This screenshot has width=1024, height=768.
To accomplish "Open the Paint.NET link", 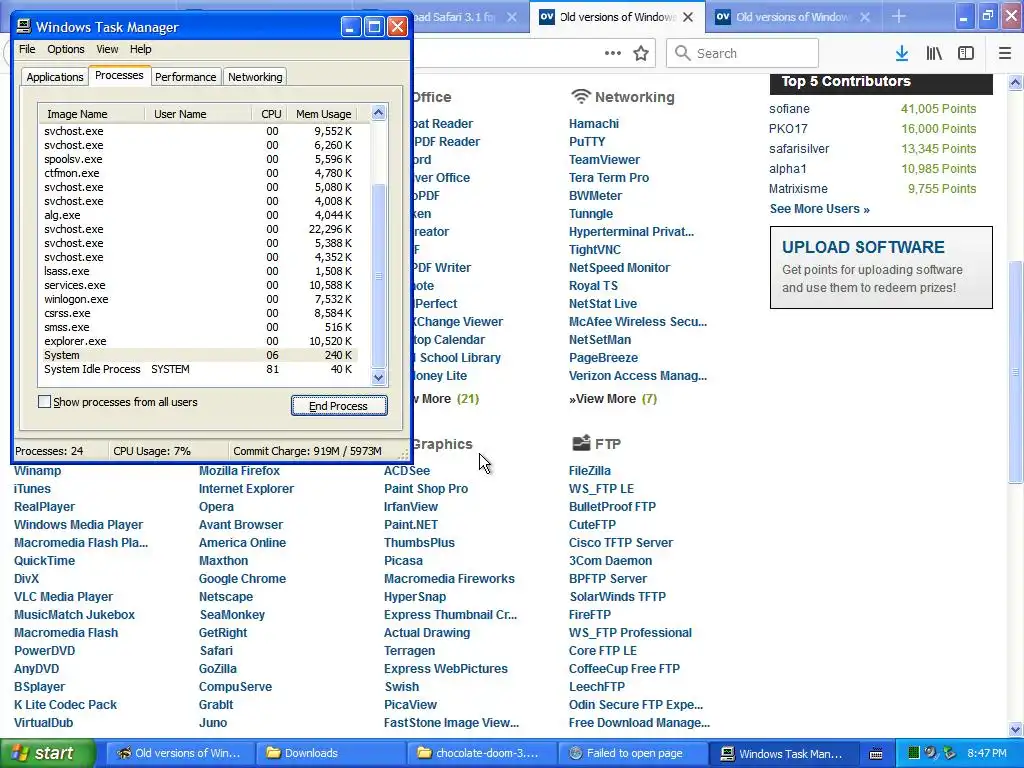I will pos(411,525).
